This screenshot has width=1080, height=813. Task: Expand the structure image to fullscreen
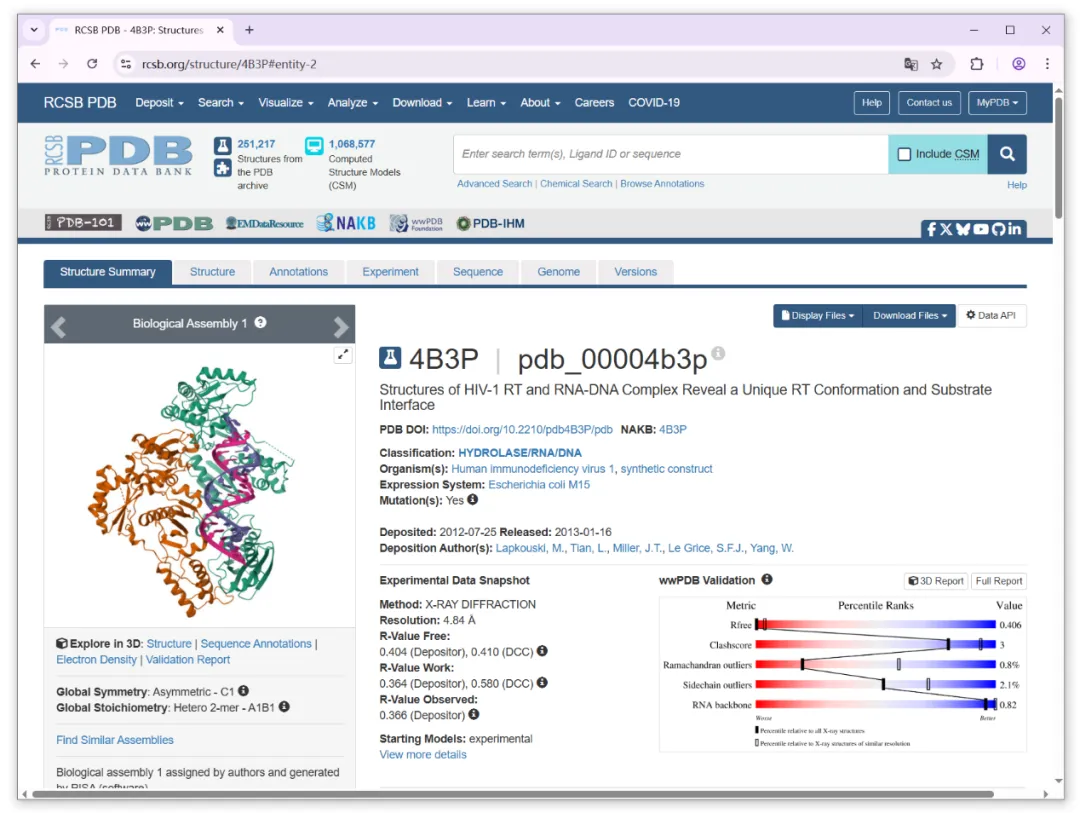[x=342, y=355]
